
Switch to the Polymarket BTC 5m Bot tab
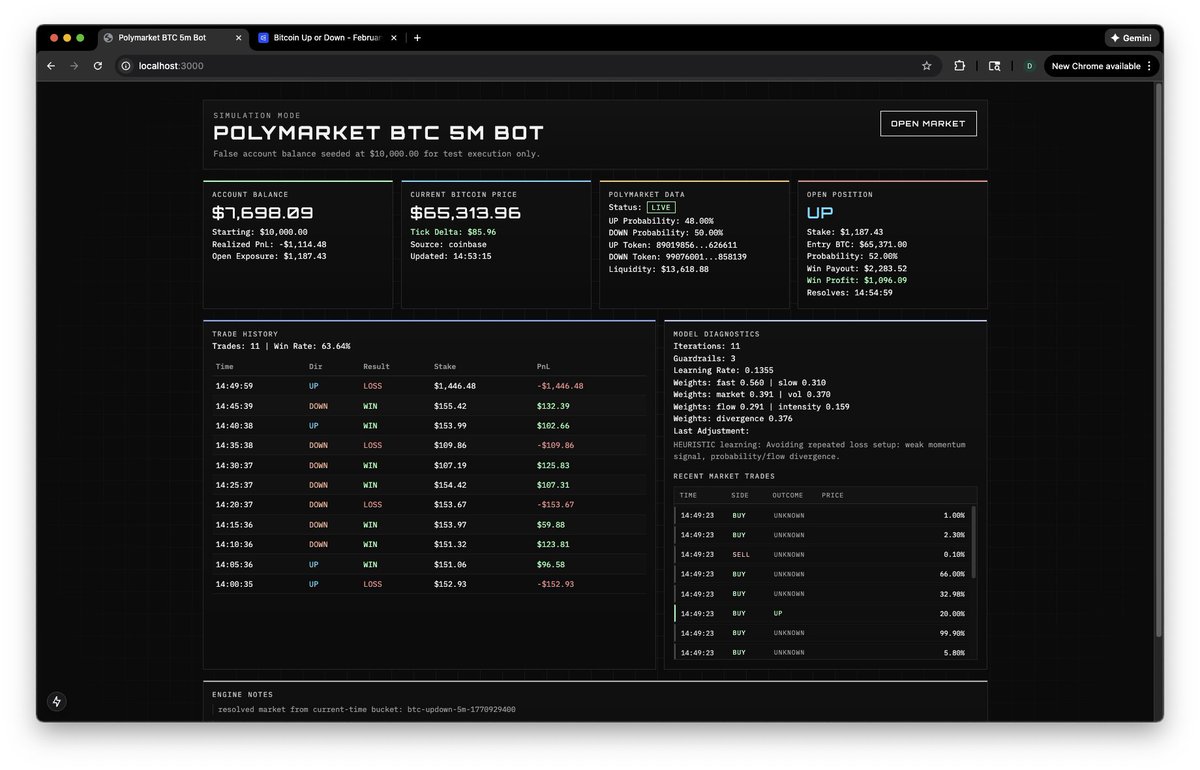tap(172, 38)
